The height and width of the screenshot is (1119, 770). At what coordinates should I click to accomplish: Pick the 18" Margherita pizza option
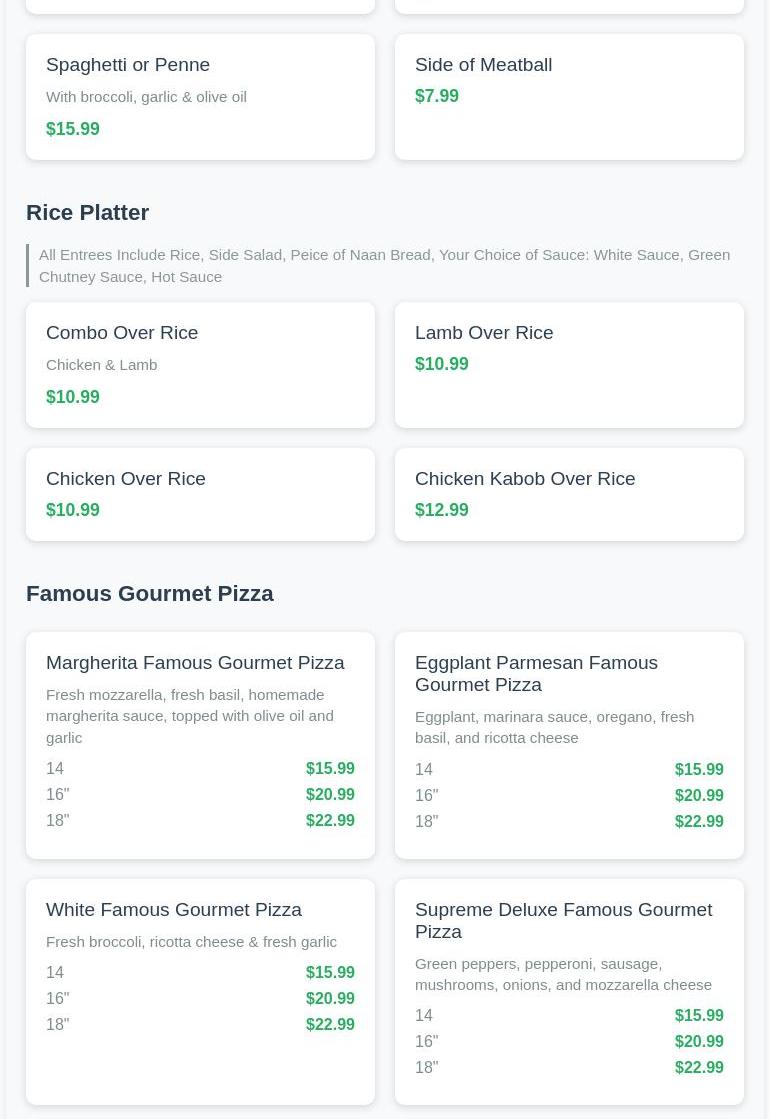(x=200, y=821)
